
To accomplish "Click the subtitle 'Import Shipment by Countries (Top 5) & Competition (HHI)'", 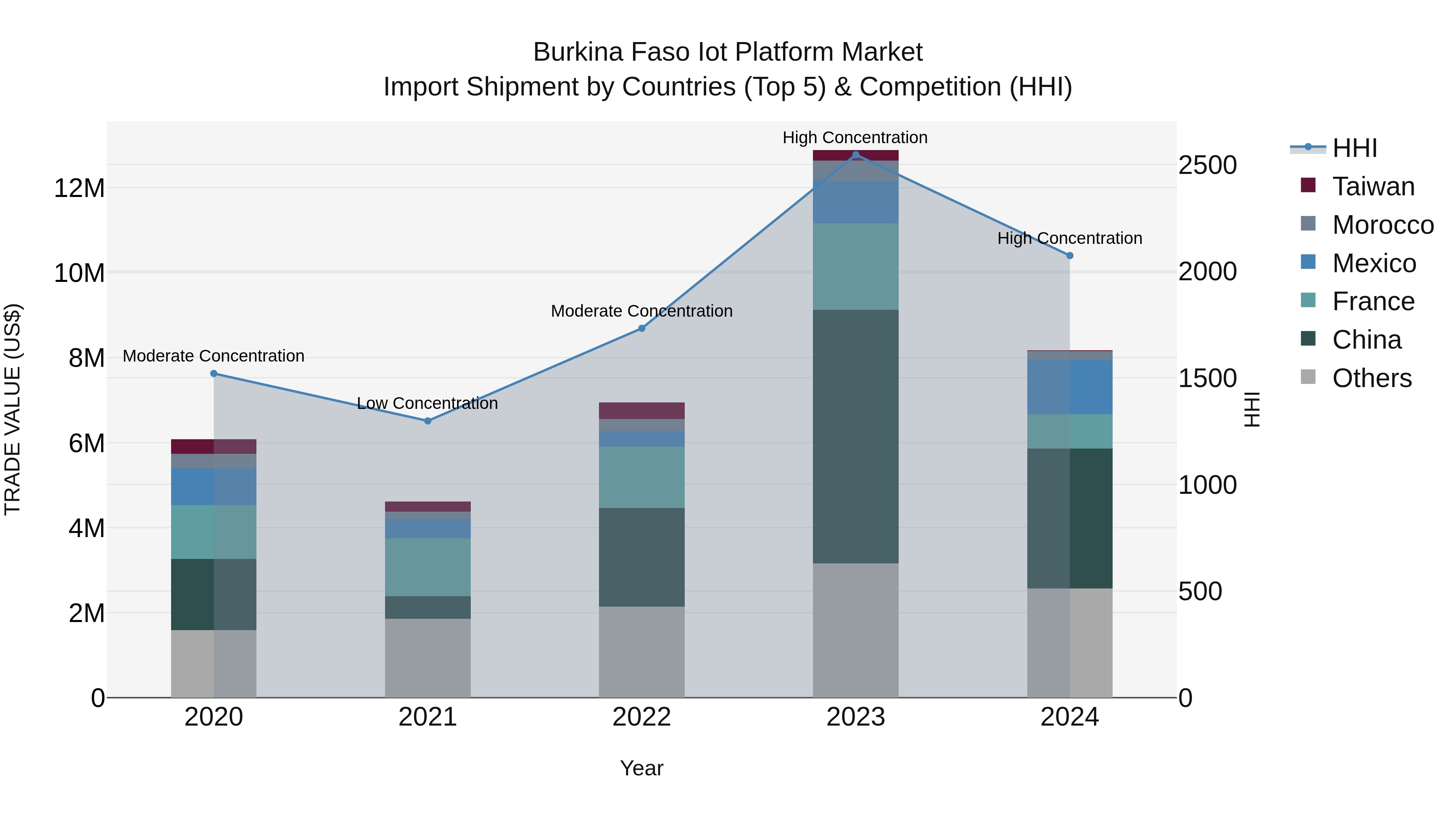I will point(728,87).
